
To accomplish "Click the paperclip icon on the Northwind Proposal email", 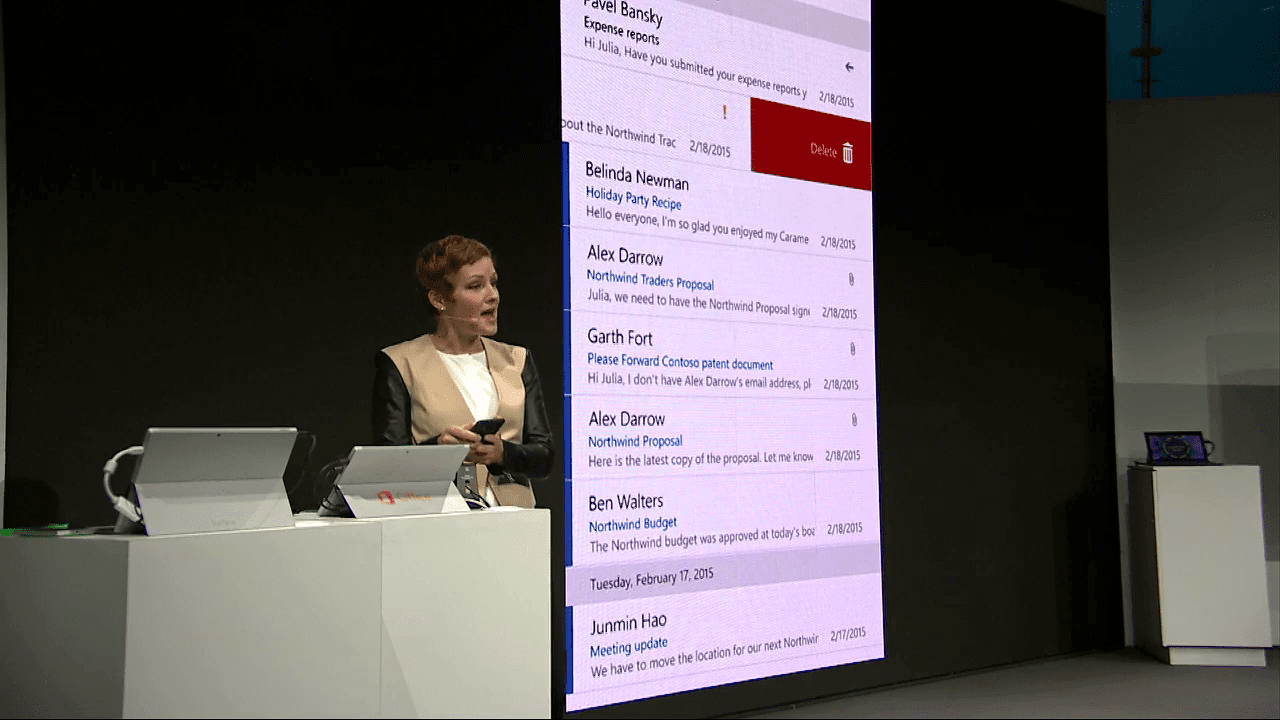I will click(854, 419).
